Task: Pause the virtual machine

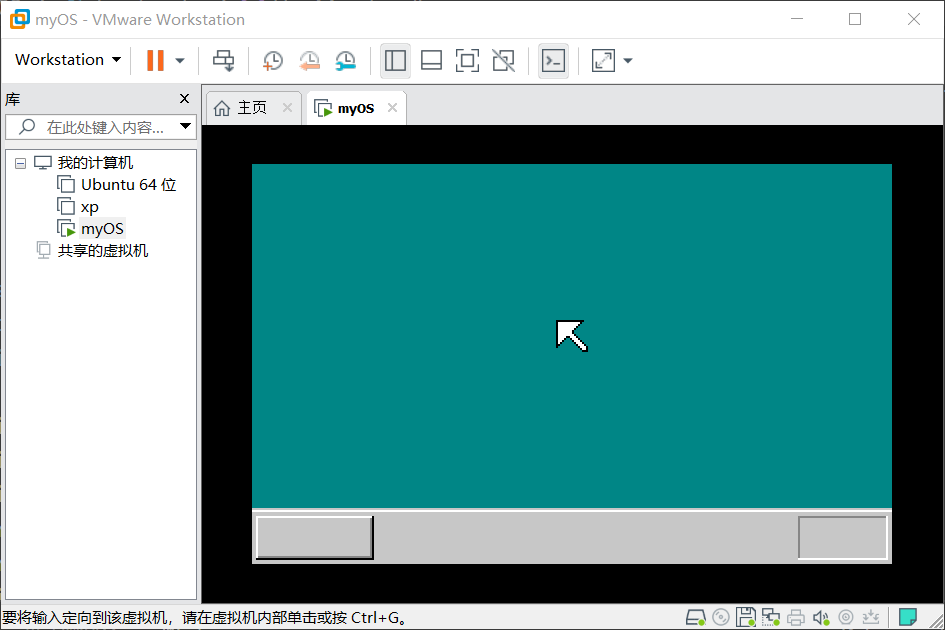Action: pos(155,60)
